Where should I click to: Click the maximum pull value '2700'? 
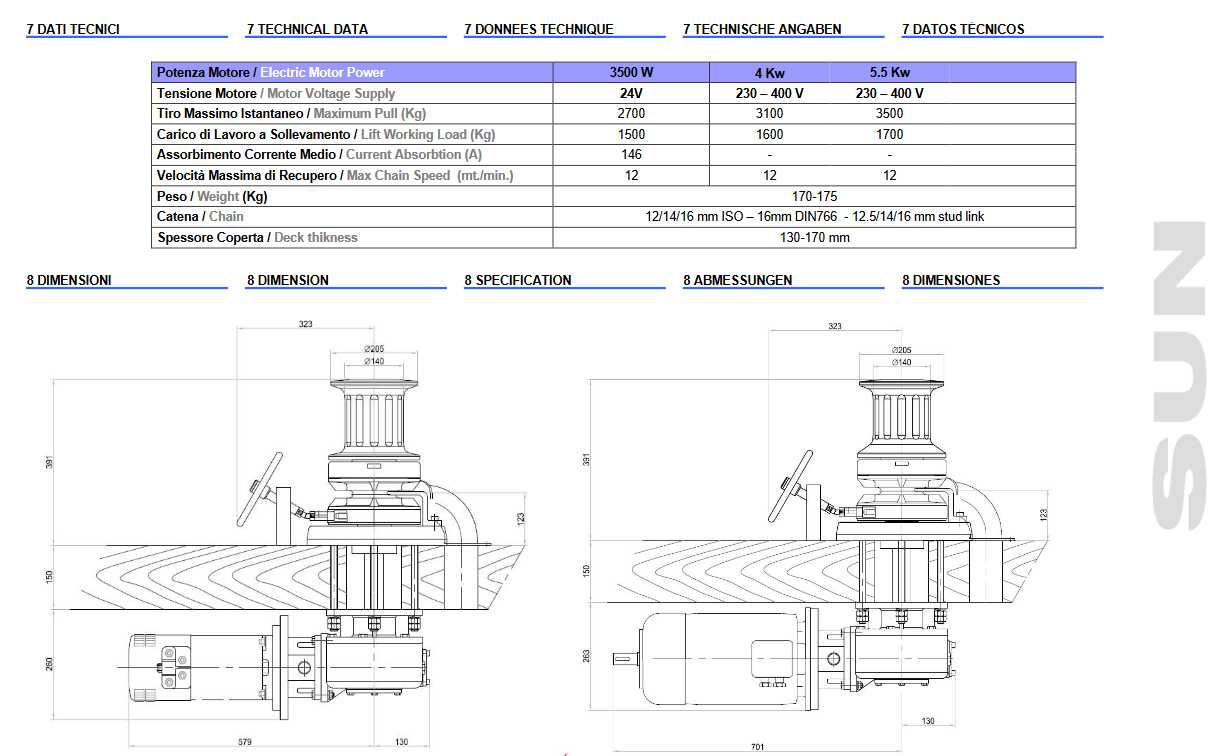coord(631,114)
